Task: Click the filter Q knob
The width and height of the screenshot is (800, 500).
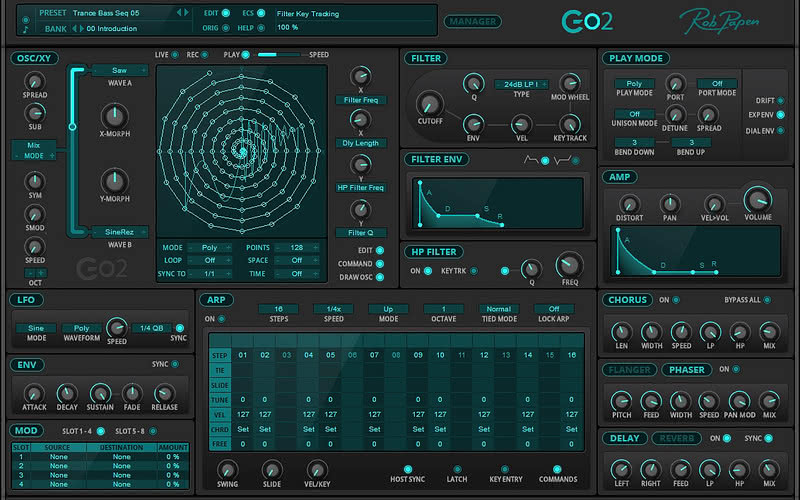Action: pyautogui.click(x=473, y=83)
